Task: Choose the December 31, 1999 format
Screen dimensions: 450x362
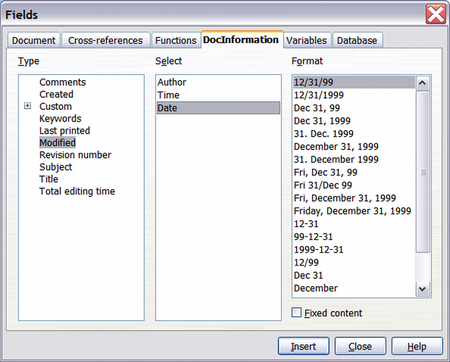Action: (x=354, y=146)
